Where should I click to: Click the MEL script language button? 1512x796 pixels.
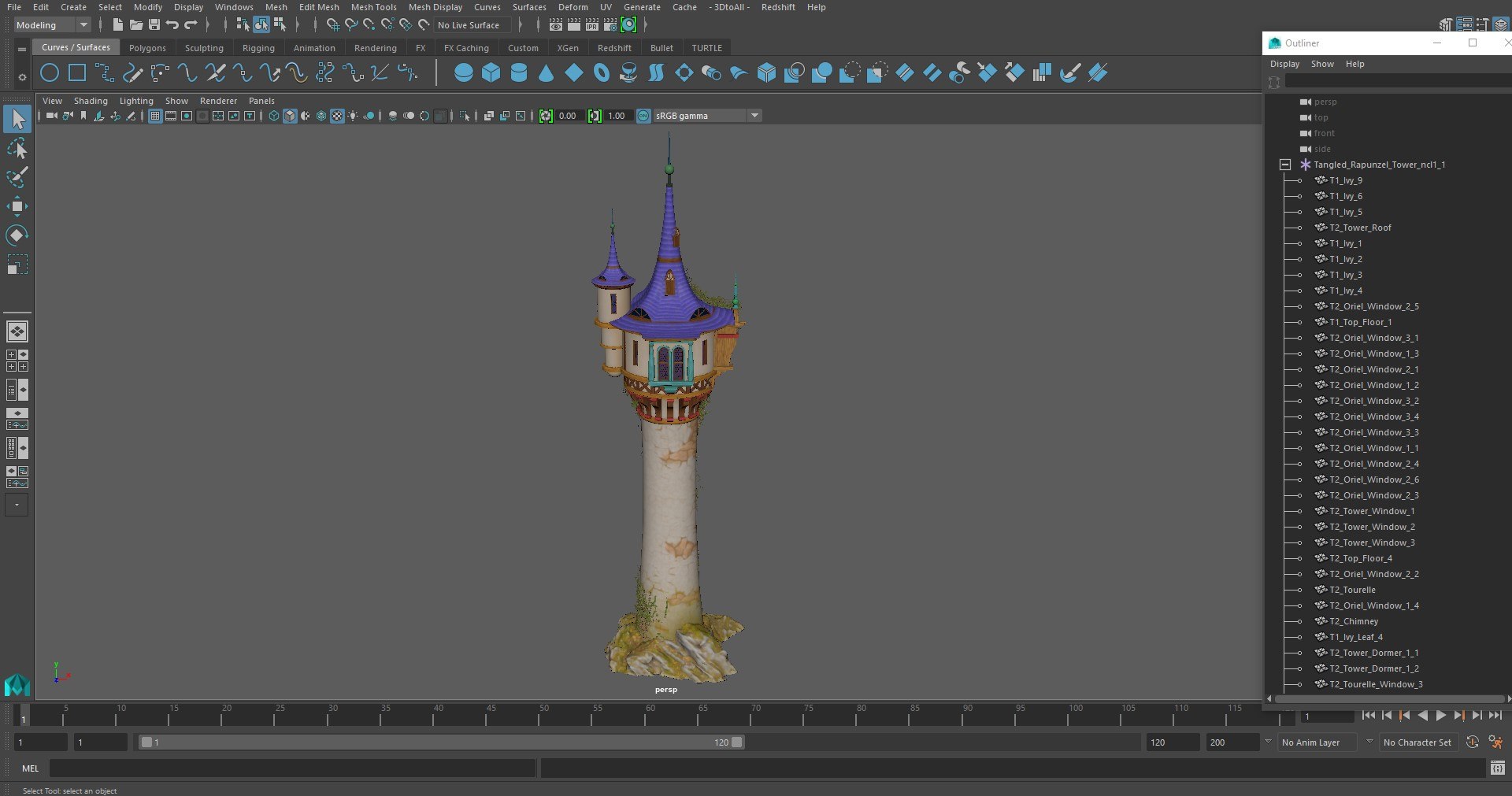pyautogui.click(x=30, y=768)
